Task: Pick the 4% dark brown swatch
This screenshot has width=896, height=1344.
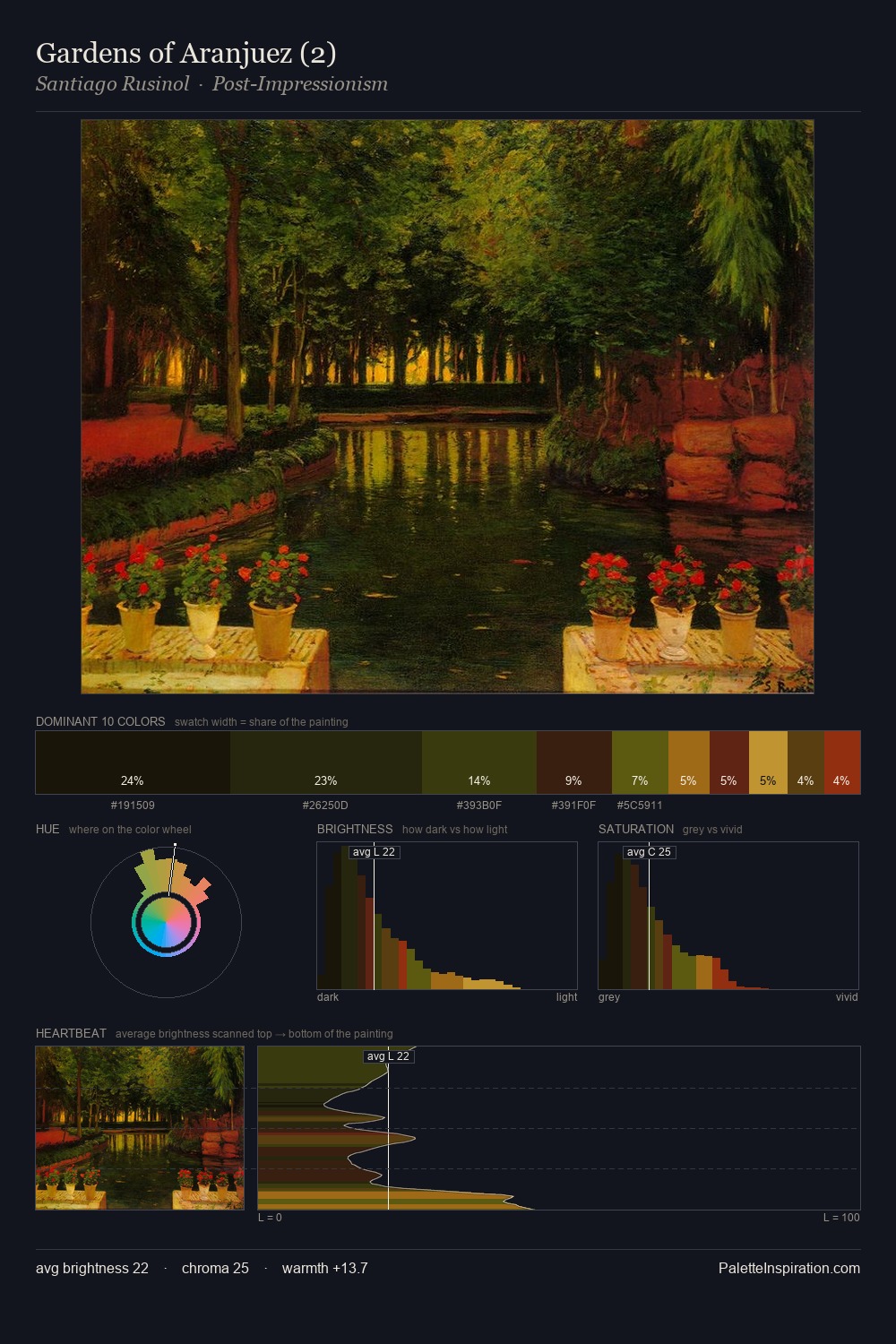Action: [806, 762]
